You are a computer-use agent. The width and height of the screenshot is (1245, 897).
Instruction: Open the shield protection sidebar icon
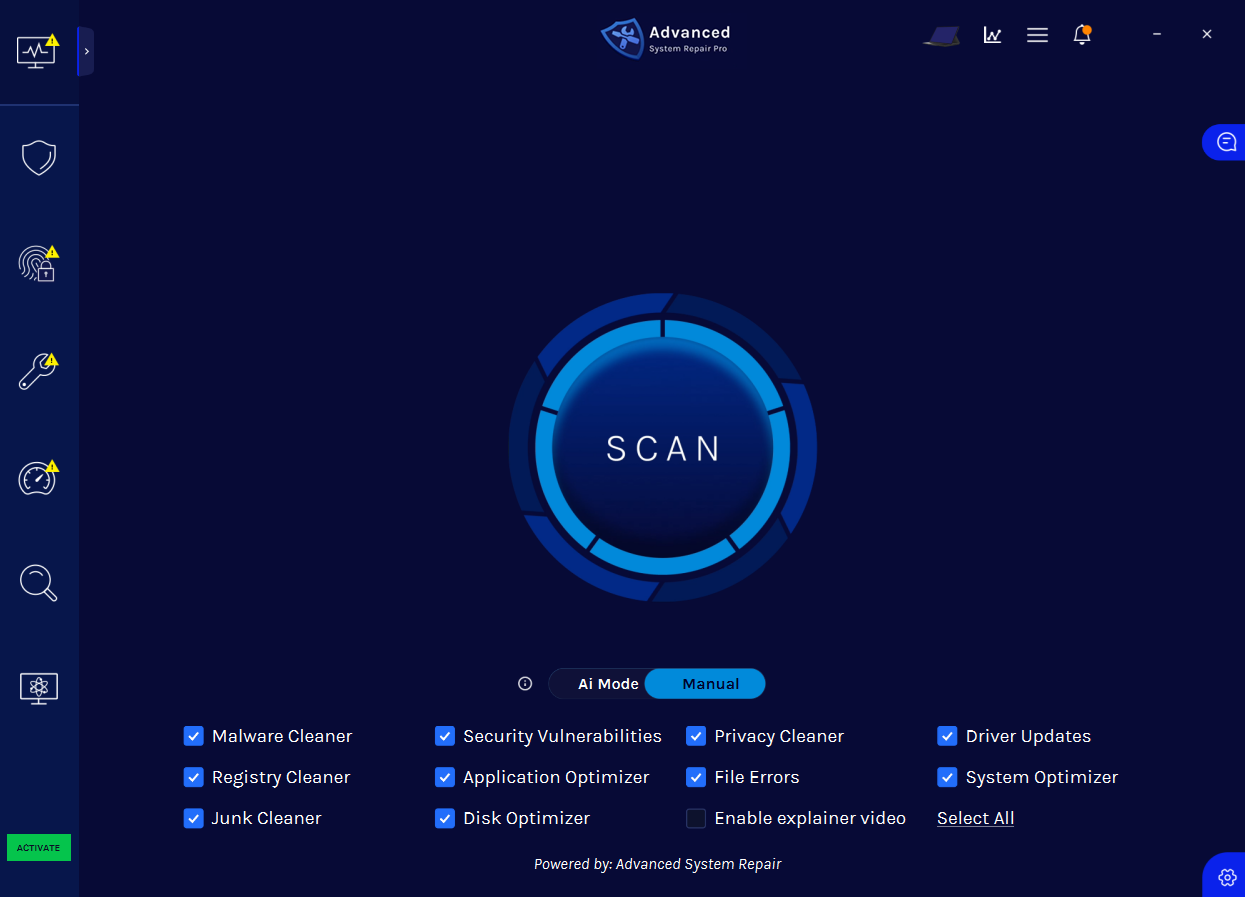39,158
